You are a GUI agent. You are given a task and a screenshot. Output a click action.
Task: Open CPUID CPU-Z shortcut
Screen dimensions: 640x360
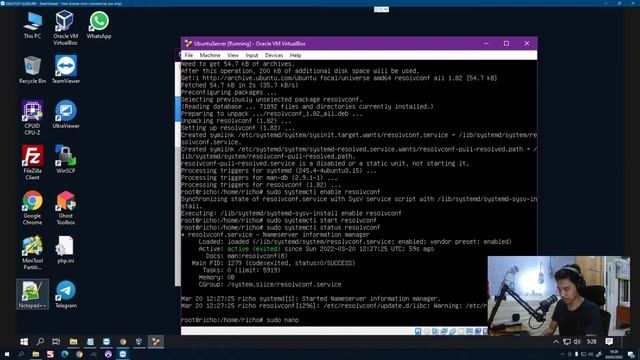[32, 118]
